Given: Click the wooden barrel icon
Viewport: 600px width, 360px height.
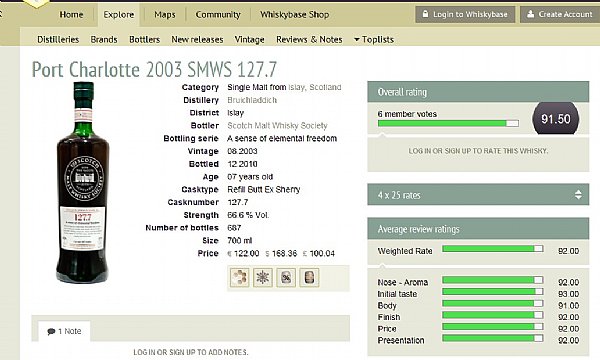Looking at the screenshot, I should [309, 277].
